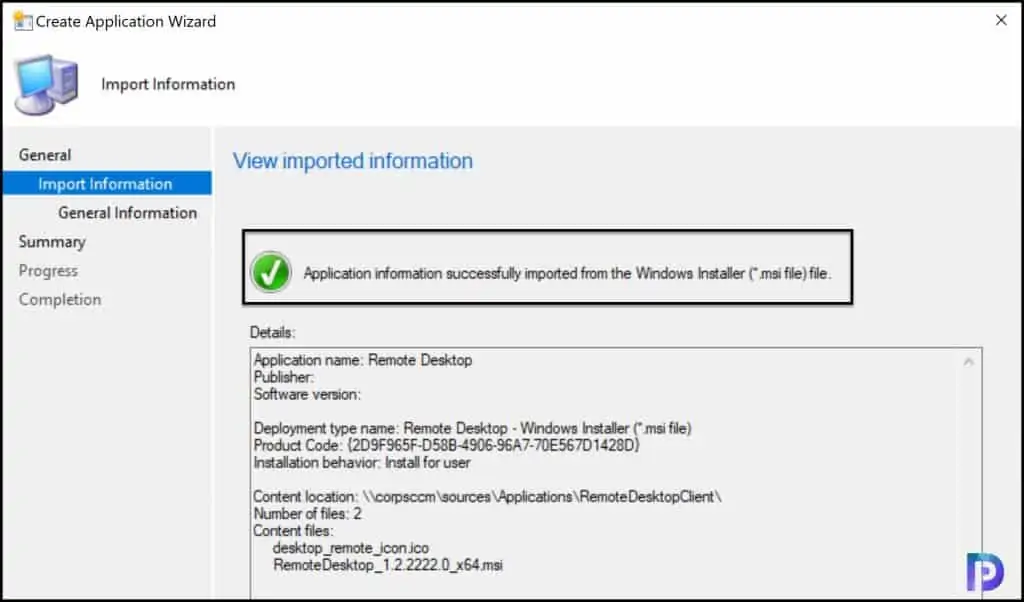The image size is (1024, 602).
Task: Select Import Information step in sidebar
Action: tap(107, 183)
